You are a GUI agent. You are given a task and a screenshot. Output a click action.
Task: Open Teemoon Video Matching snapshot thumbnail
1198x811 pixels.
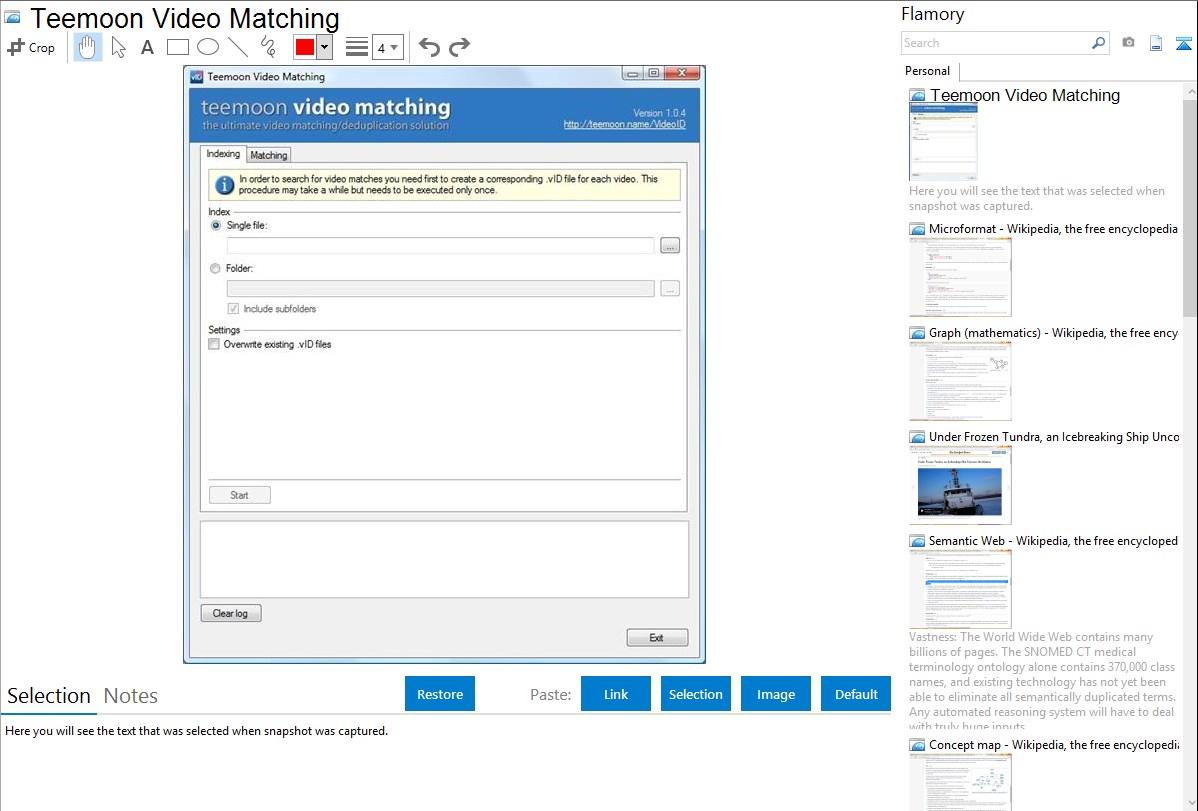tap(943, 142)
